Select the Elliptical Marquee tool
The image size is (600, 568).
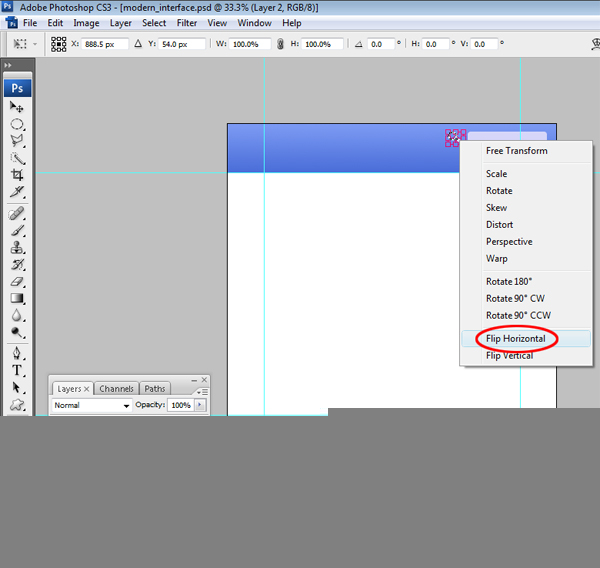(x=17, y=124)
